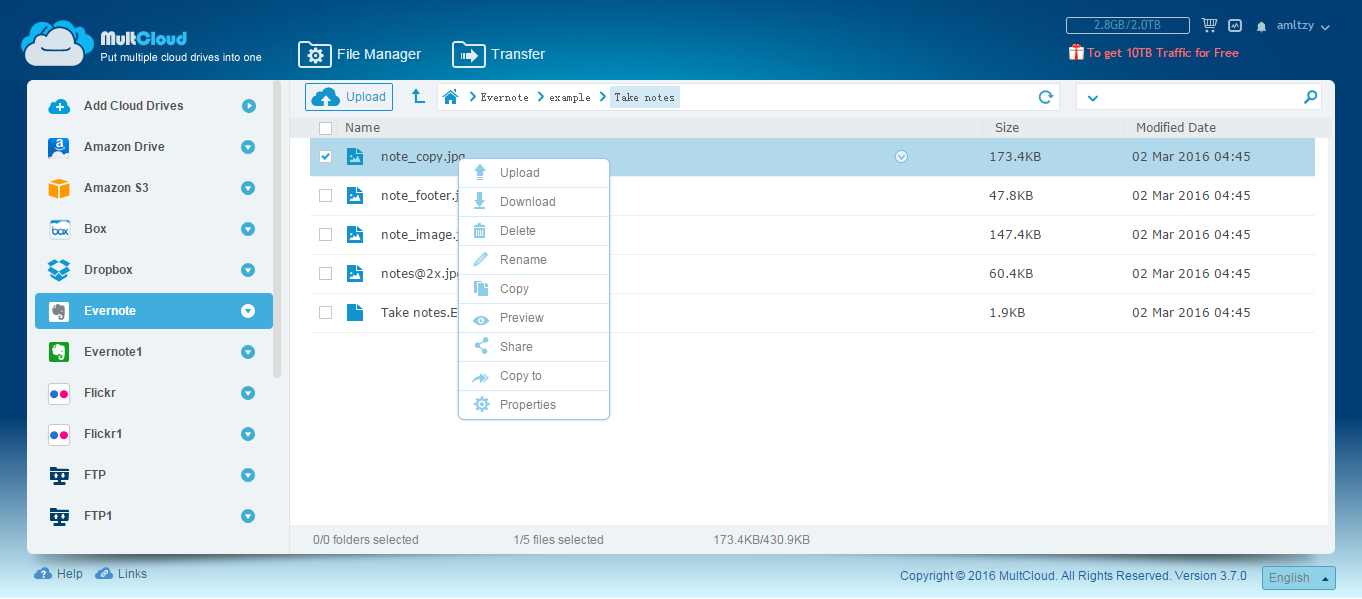Click the Evernote1 elephant icon
Screen dimensions: 1362x599
(x=59, y=352)
